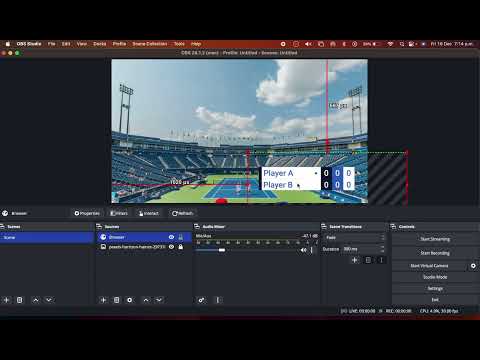Open Spotlight search icon in menu bar

pos(402,44)
